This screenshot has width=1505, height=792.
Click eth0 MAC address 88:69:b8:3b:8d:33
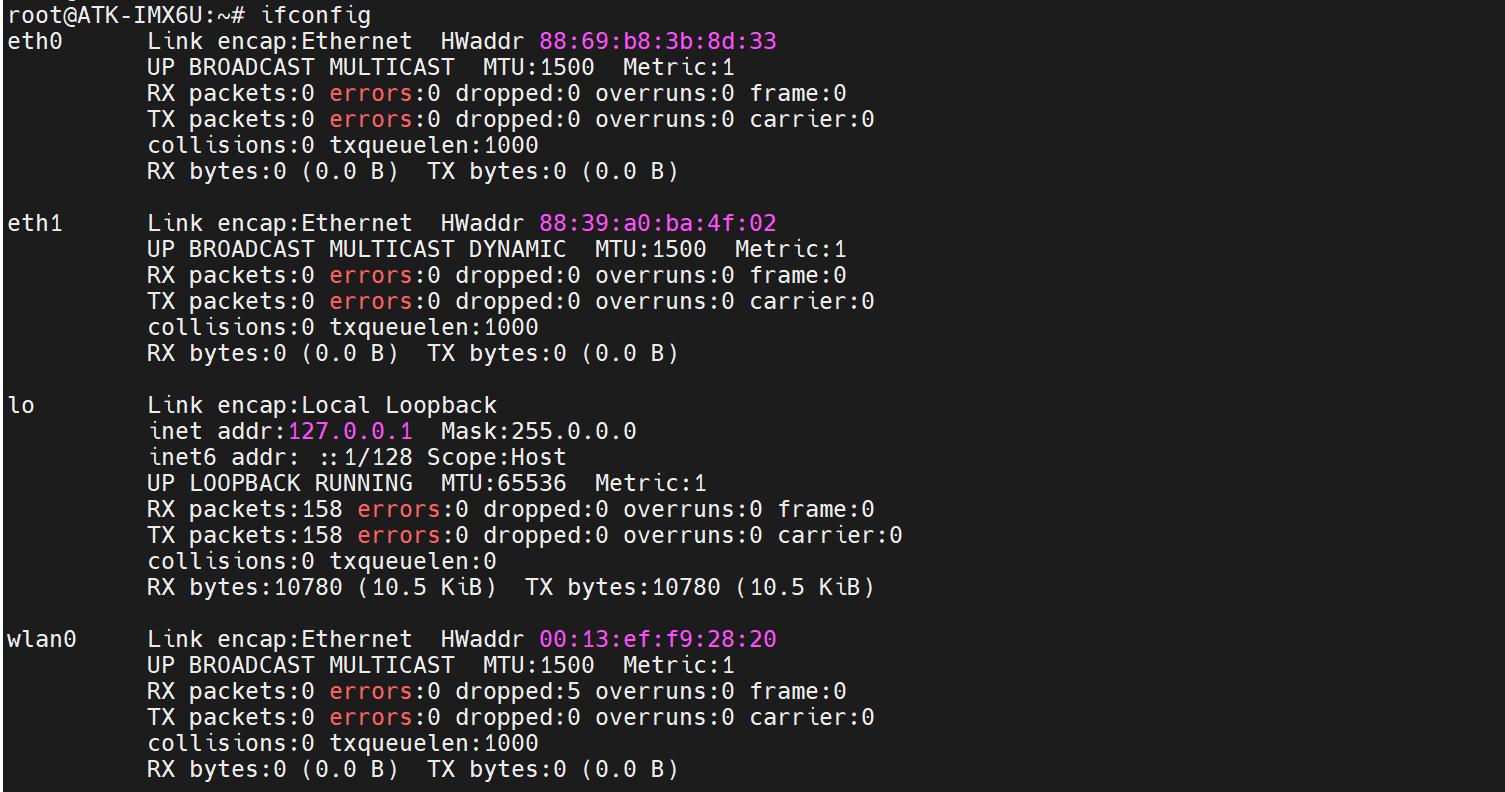click(657, 41)
